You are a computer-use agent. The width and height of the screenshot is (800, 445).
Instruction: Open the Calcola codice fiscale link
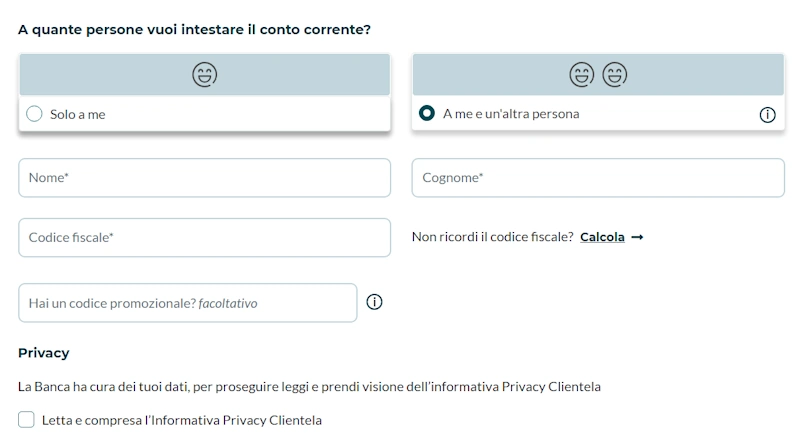pyautogui.click(x=602, y=237)
